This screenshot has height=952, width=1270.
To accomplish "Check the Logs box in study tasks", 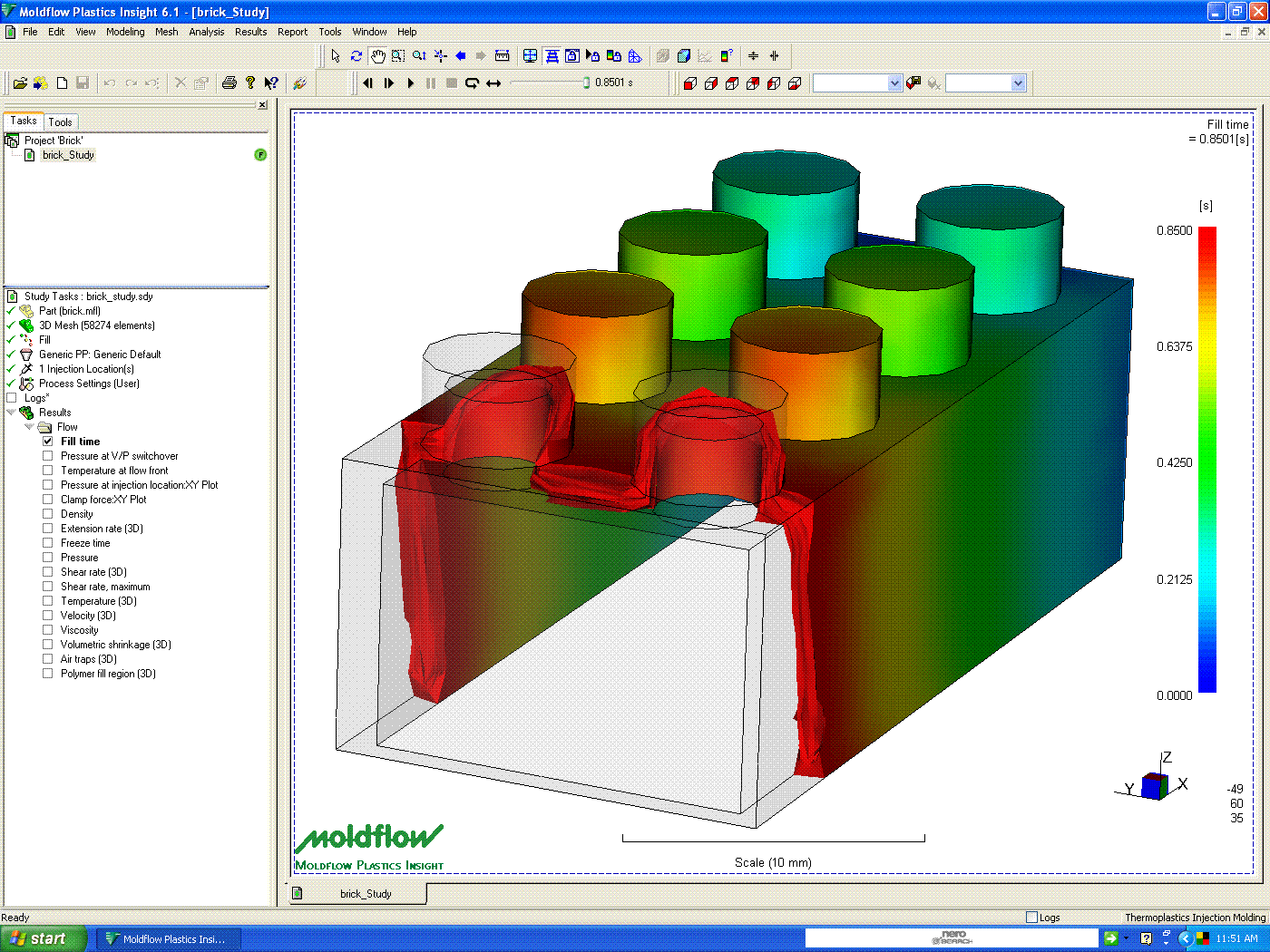I will pos(12,398).
